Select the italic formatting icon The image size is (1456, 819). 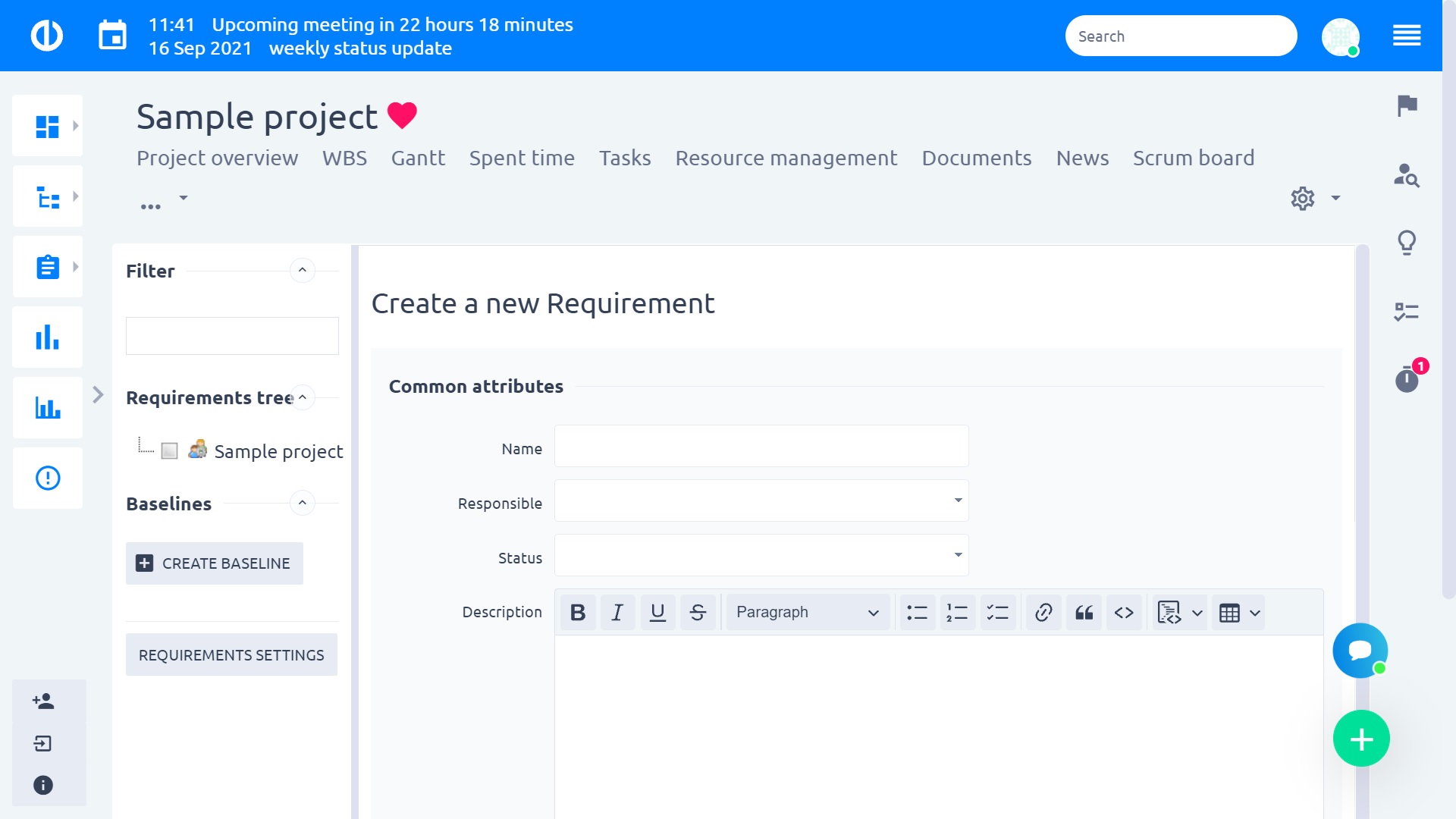[x=617, y=612]
